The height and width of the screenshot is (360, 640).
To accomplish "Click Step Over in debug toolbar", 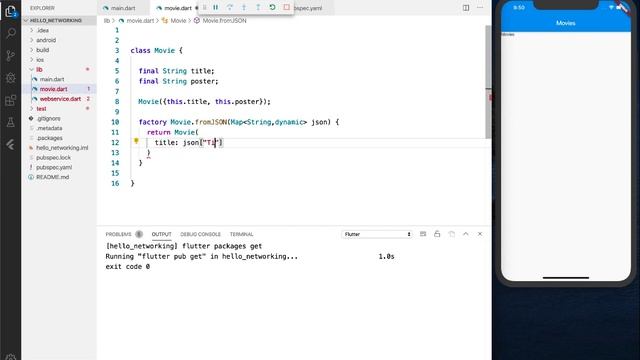I will [x=230, y=7].
